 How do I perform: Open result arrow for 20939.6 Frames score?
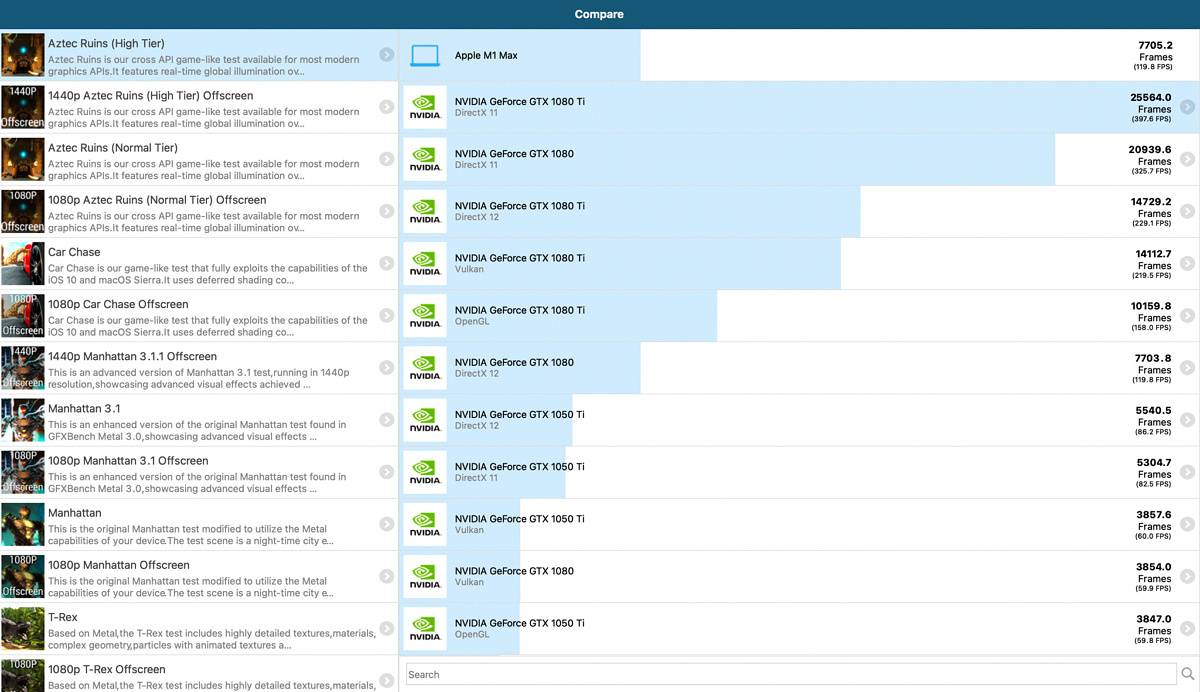pyautogui.click(x=1187, y=159)
